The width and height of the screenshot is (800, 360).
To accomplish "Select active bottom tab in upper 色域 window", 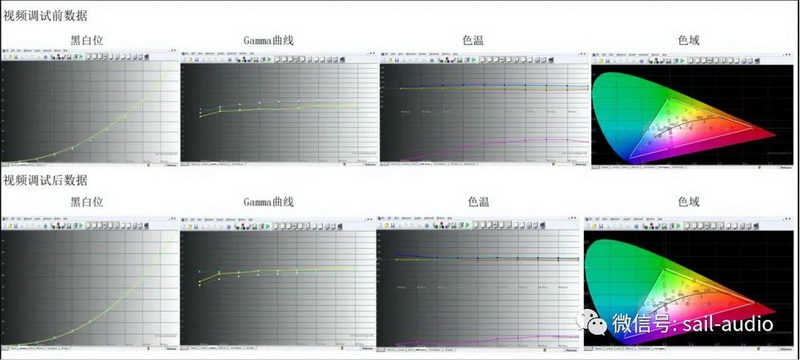I will (664, 167).
